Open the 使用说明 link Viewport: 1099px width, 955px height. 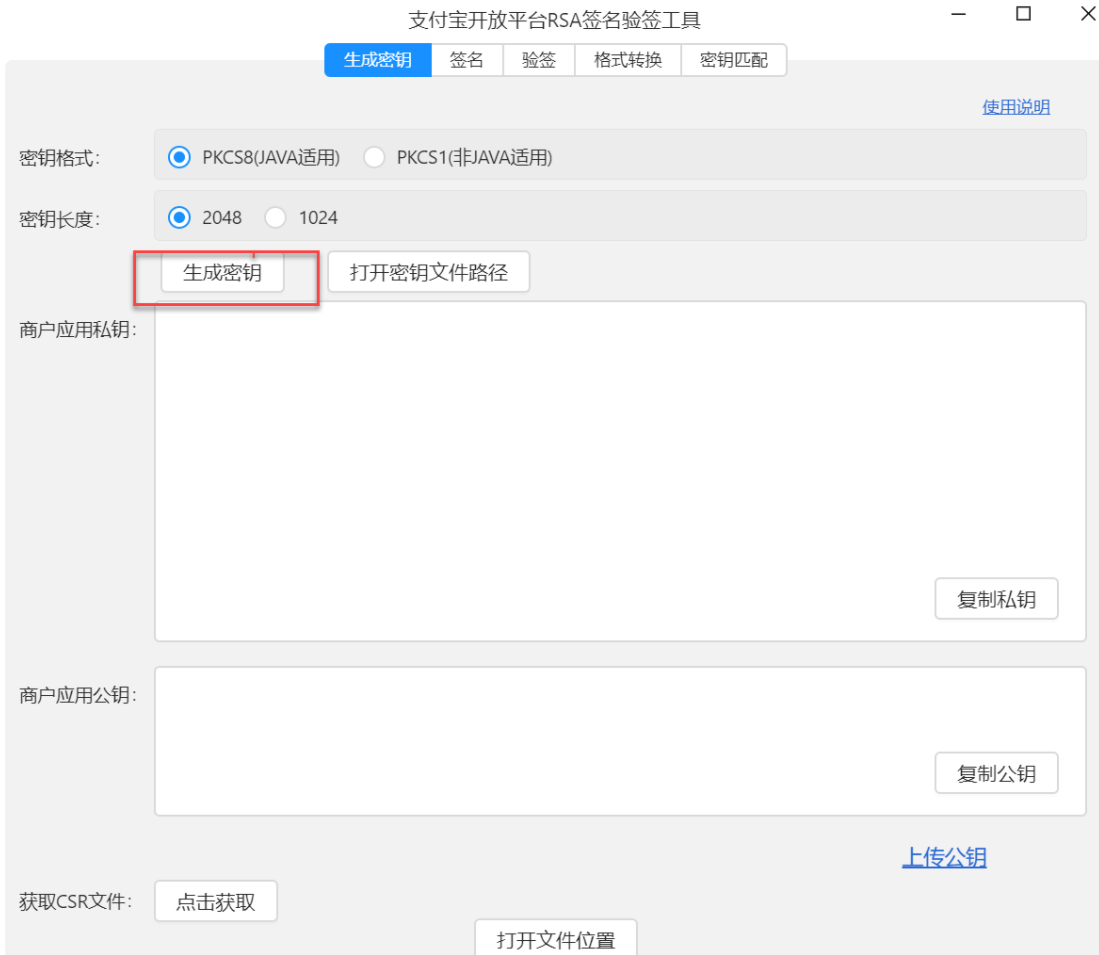pos(1016,108)
